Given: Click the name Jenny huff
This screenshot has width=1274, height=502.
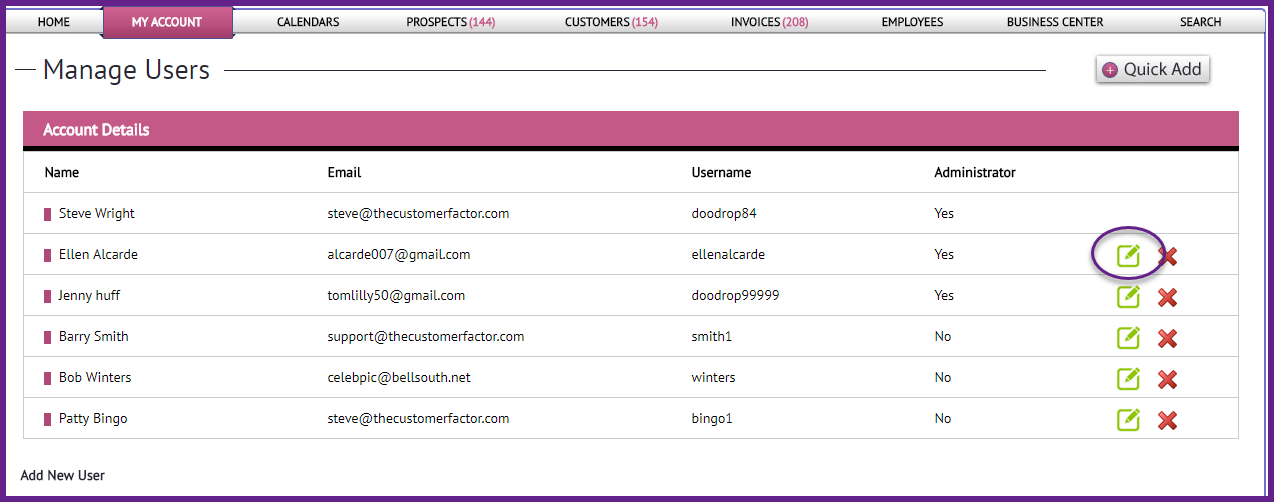Looking at the screenshot, I should click(90, 295).
